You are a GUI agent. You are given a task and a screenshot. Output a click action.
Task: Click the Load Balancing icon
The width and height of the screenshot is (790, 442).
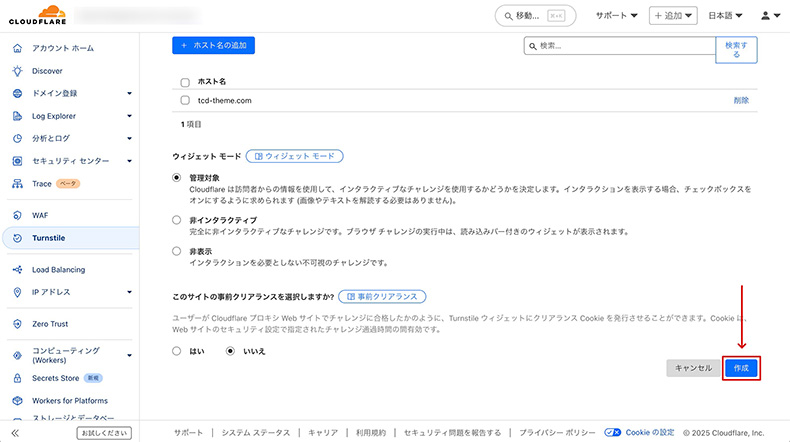tap(17, 270)
